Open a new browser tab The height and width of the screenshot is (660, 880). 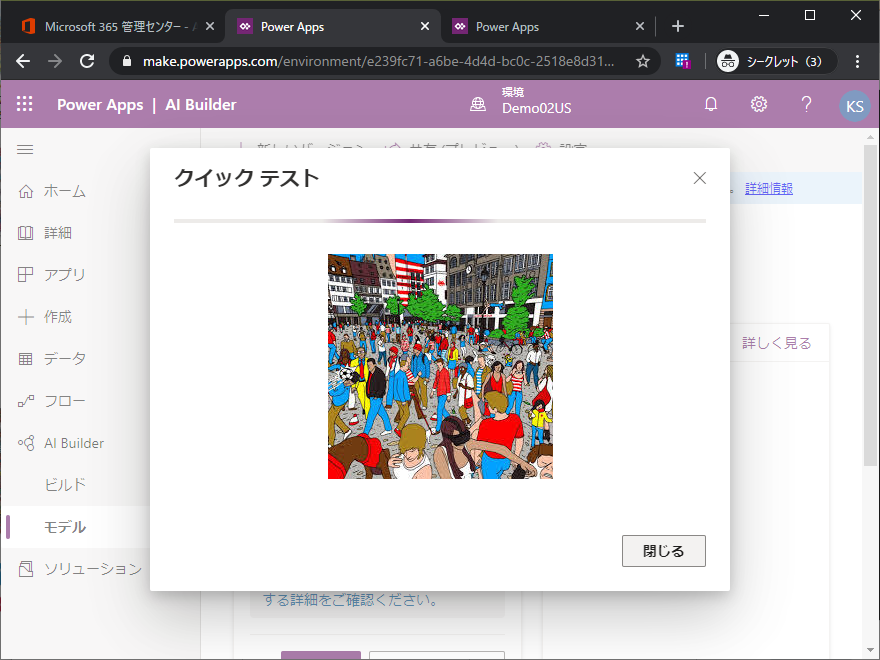(677, 26)
